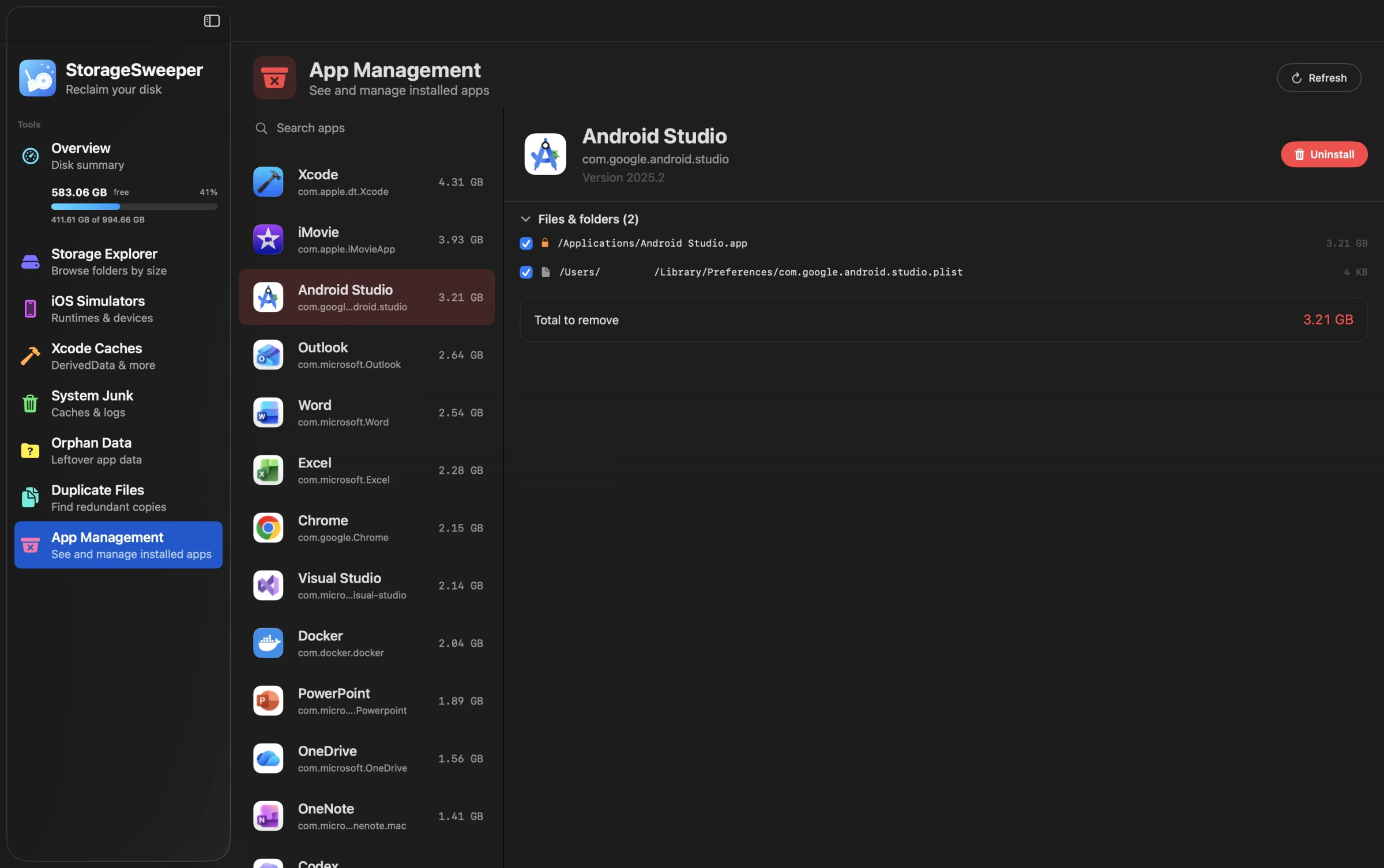Click the iOS Simulators phone icon
This screenshot has width=1384, height=868.
pyautogui.click(x=31, y=309)
